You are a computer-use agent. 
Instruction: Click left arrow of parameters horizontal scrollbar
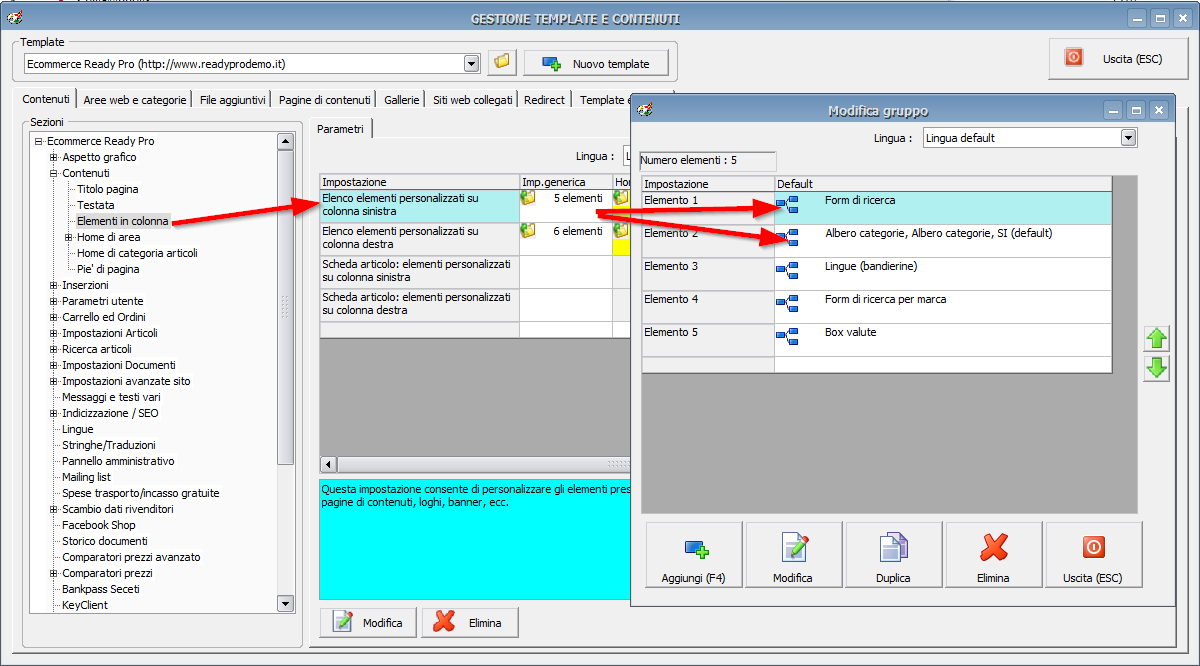click(x=328, y=465)
